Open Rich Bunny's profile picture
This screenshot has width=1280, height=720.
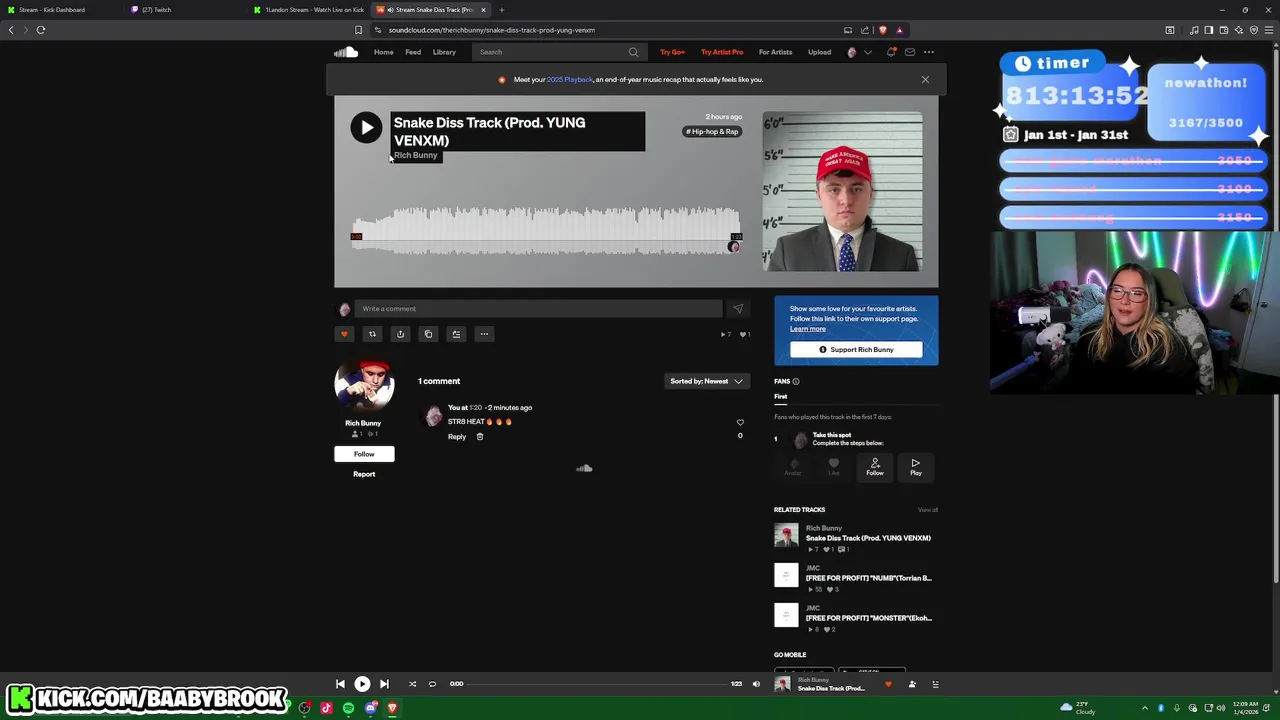[x=364, y=386]
